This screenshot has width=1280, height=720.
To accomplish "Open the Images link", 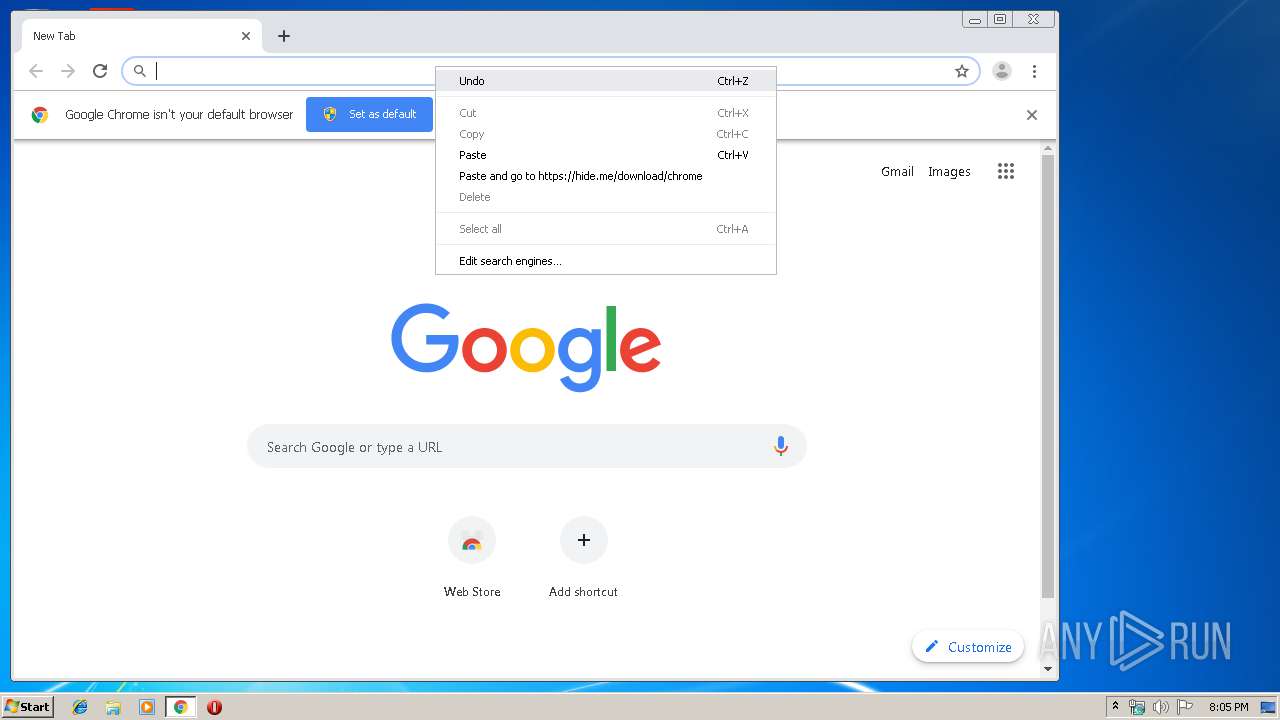I will pos(949,171).
